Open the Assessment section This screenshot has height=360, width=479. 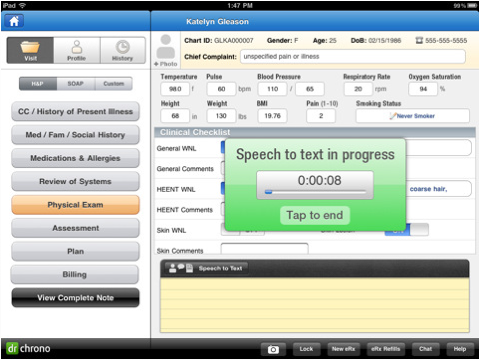point(75,228)
